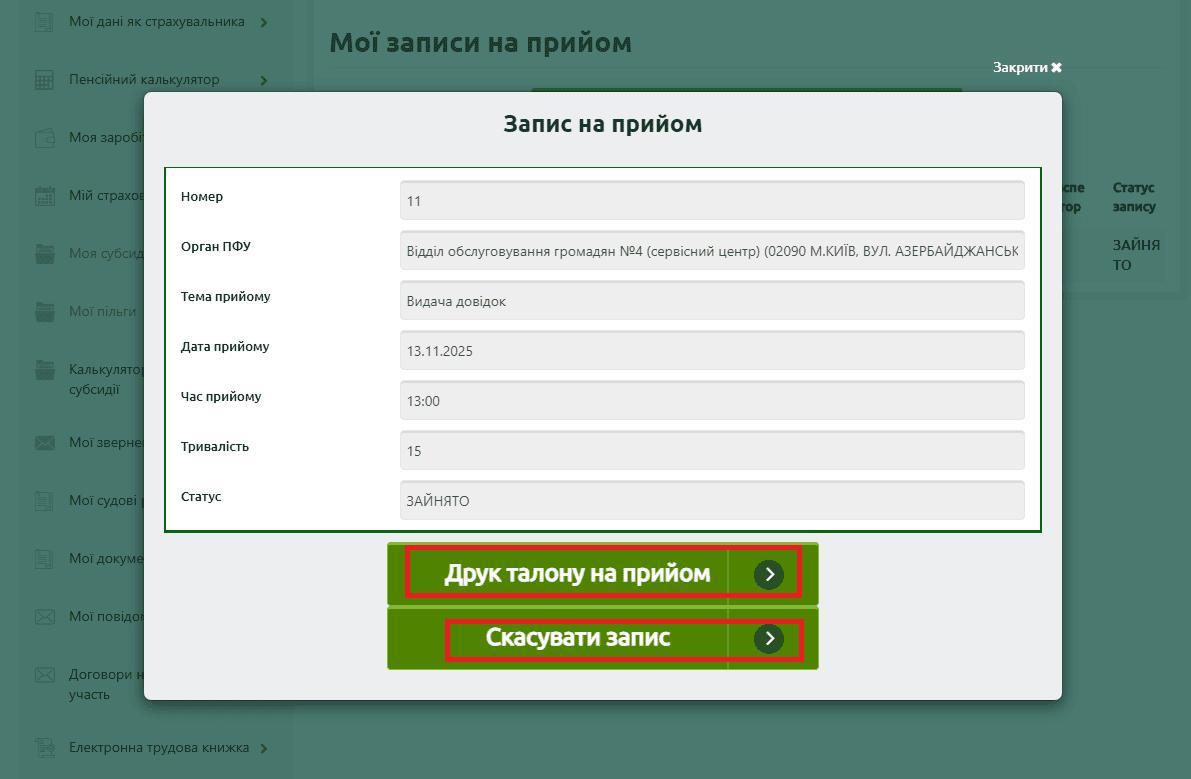1191x779 pixels.
Task: Click the arrow icon on Друк талону button
Action: point(768,574)
